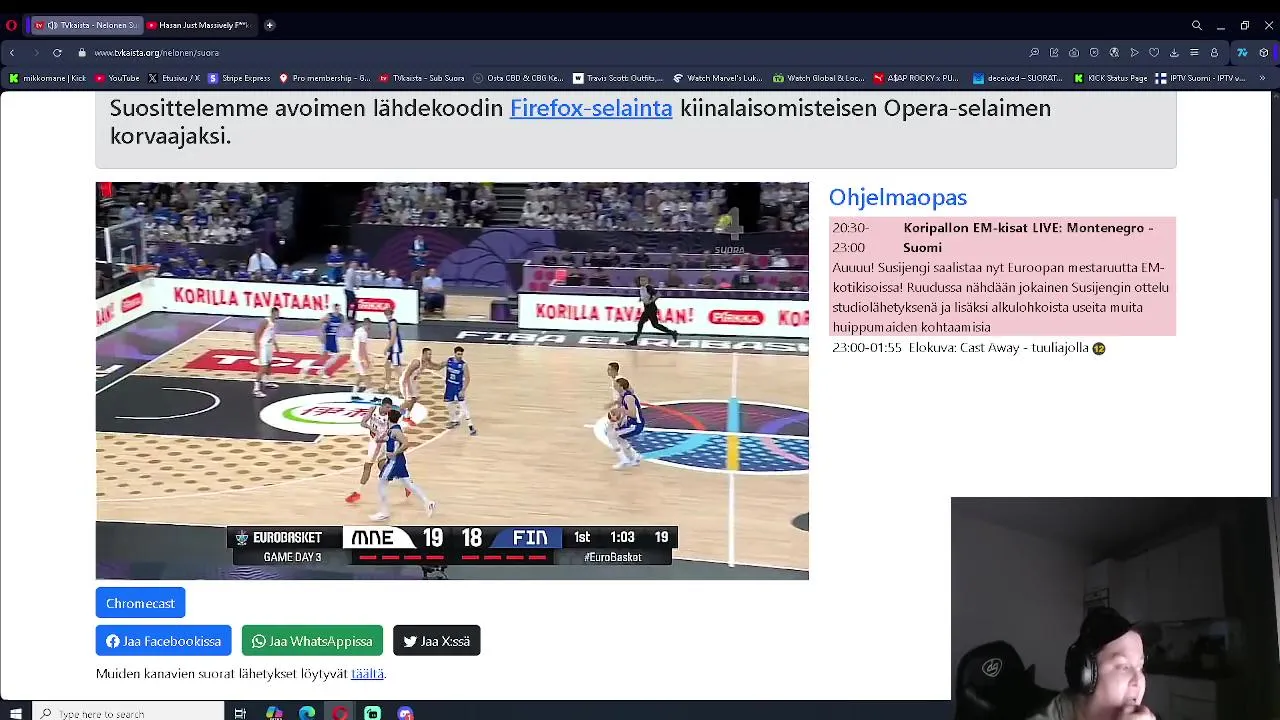Open the mikkomane | Kick bookmark
The image size is (1280, 720).
(48, 78)
